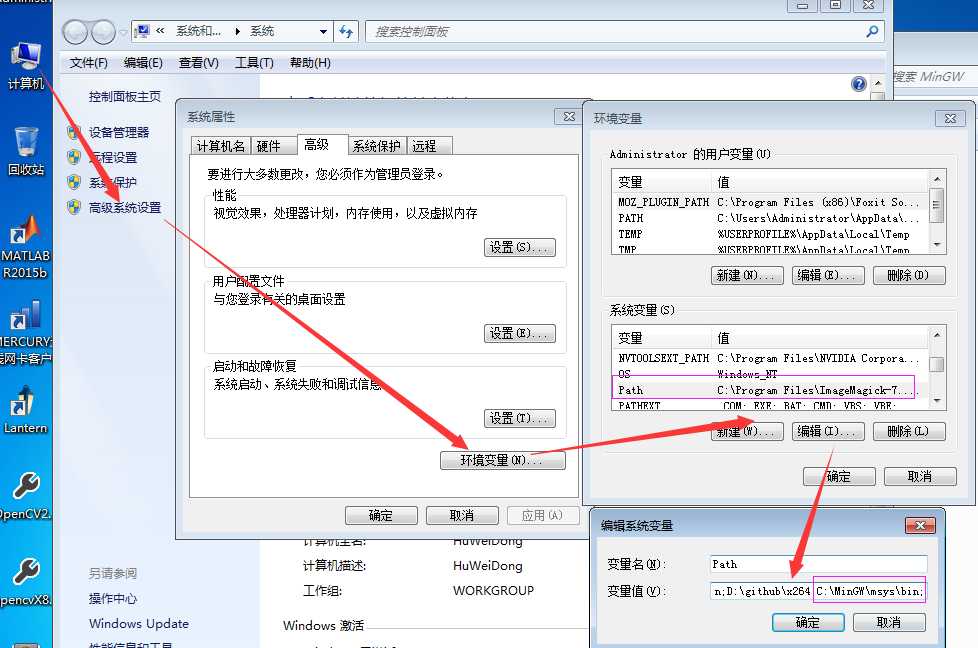Click the 搜索控制面板 search box

pyautogui.click(x=624, y=31)
